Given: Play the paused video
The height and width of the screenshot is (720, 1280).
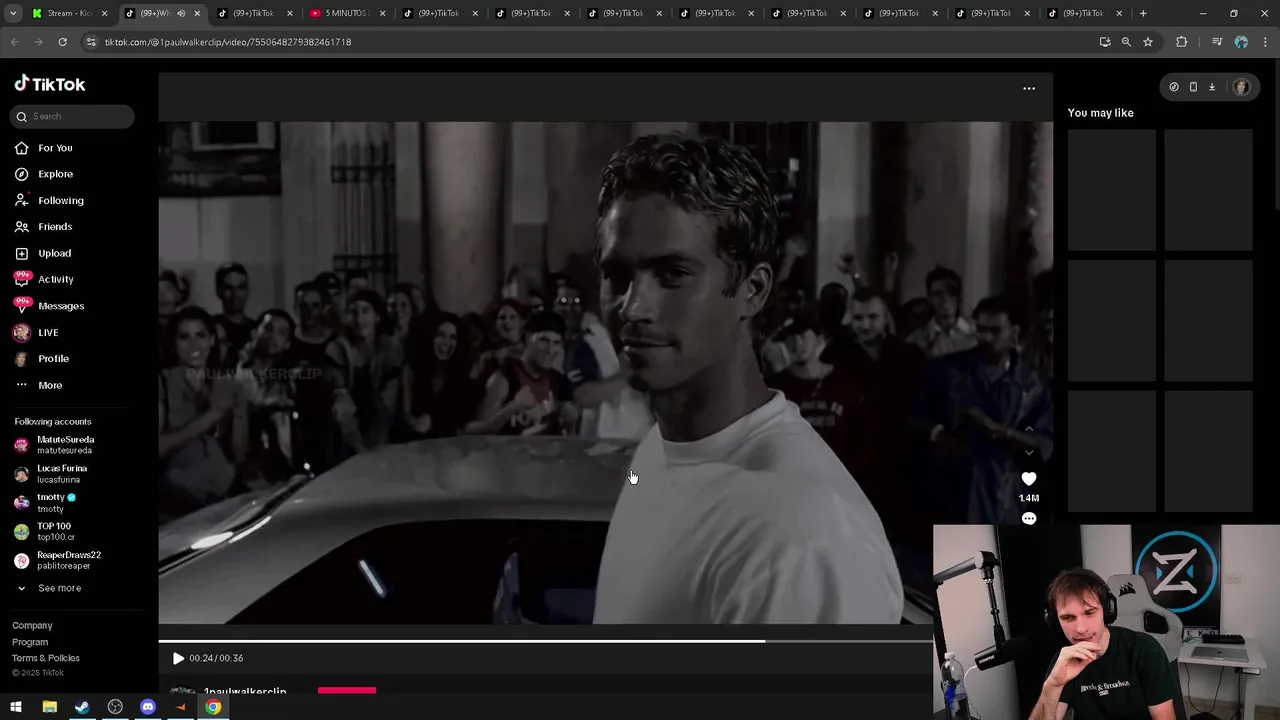Looking at the screenshot, I should coord(178,658).
